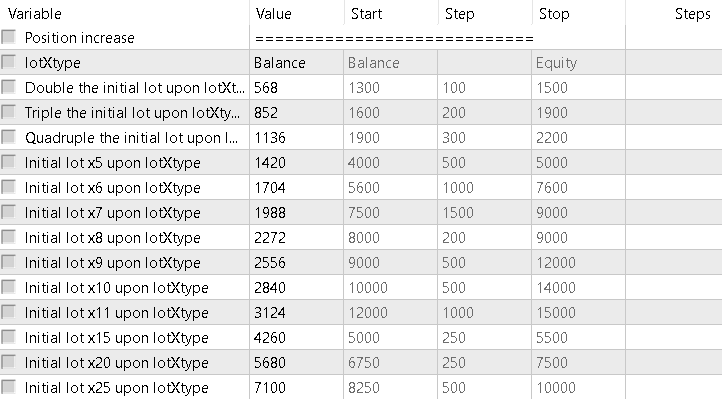The image size is (722, 399).
Task: Select the Stop value 2200
Action: point(578,138)
